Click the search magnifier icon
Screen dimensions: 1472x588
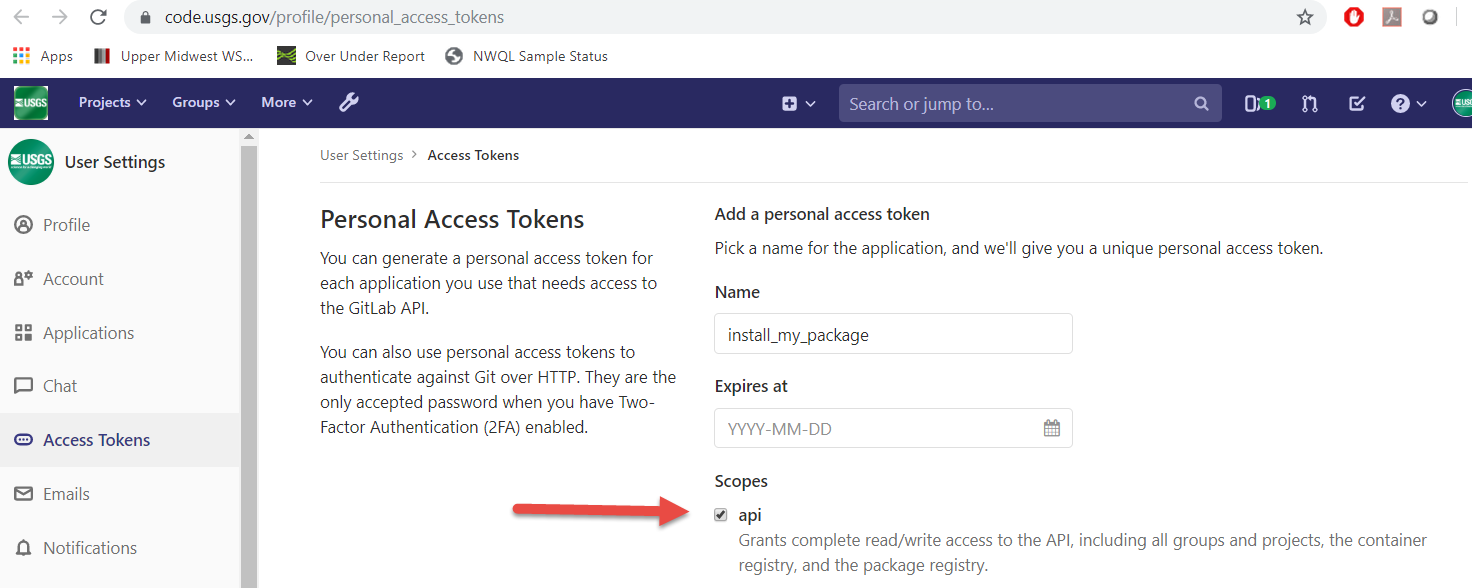pyautogui.click(x=1201, y=103)
